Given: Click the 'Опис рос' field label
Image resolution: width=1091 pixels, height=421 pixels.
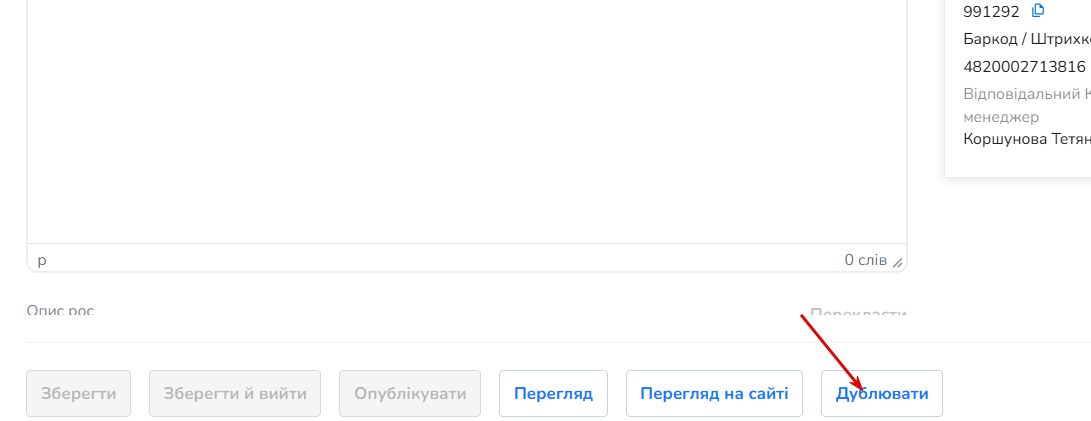Looking at the screenshot, I should coord(61,310).
